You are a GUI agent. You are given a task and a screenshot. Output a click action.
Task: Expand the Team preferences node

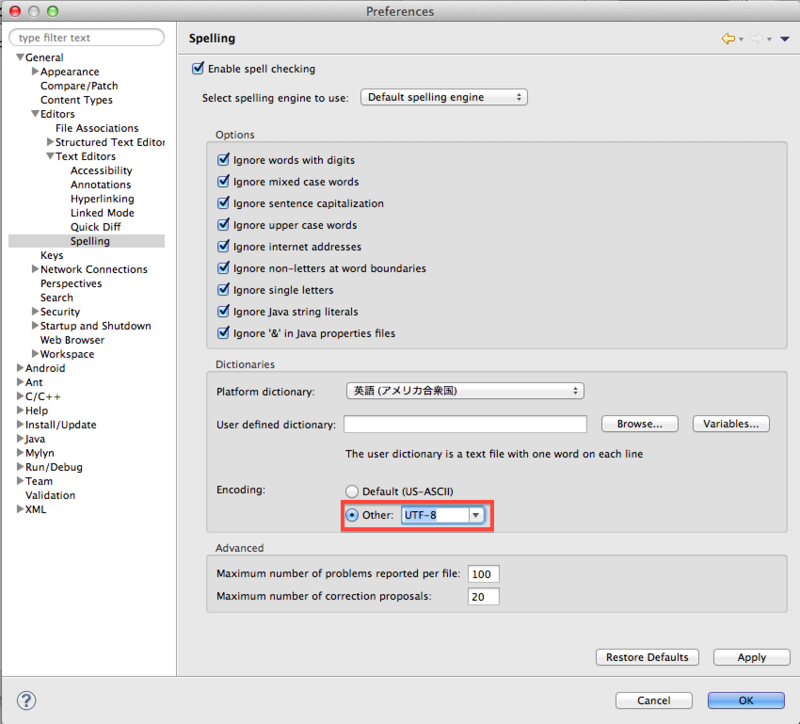pos(20,481)
